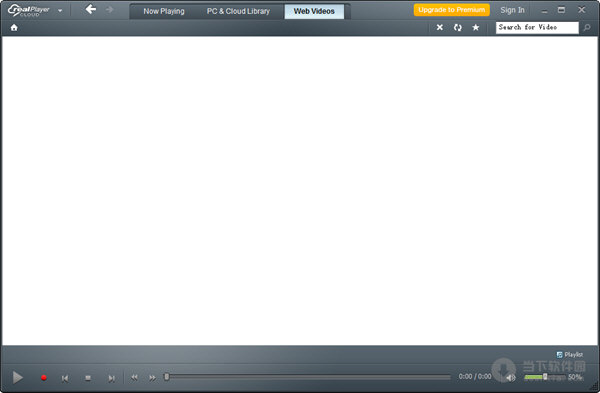This screenshot has height=393, width=600.
Task: Select the Web Videos tab
Action: click(314, 11)
